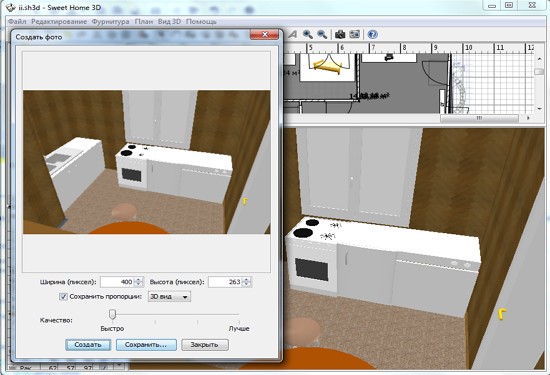Click the plan vertical scrollbar down arrow

click(539, 109)
